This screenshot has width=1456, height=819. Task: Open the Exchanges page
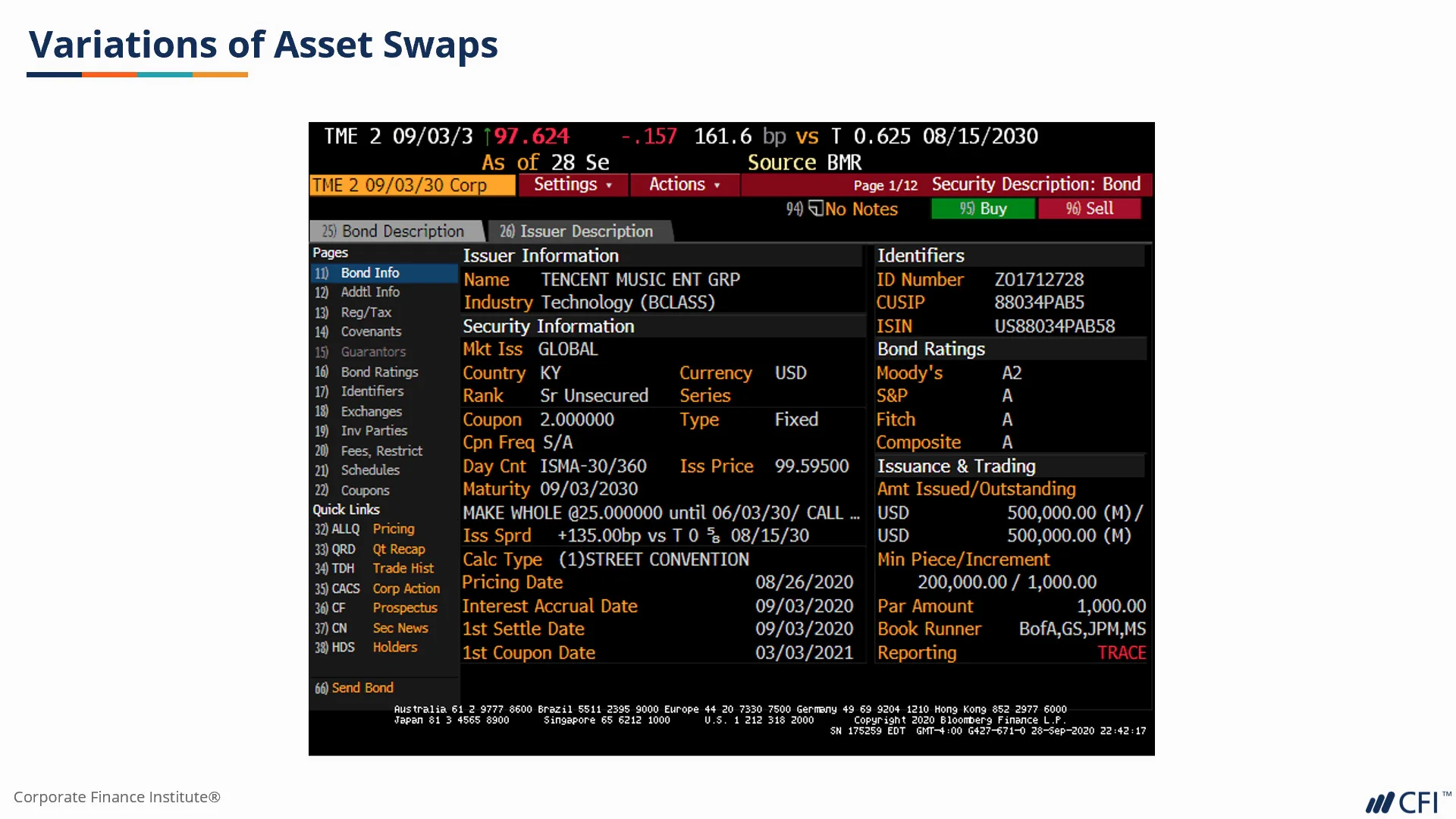[372, 412]
